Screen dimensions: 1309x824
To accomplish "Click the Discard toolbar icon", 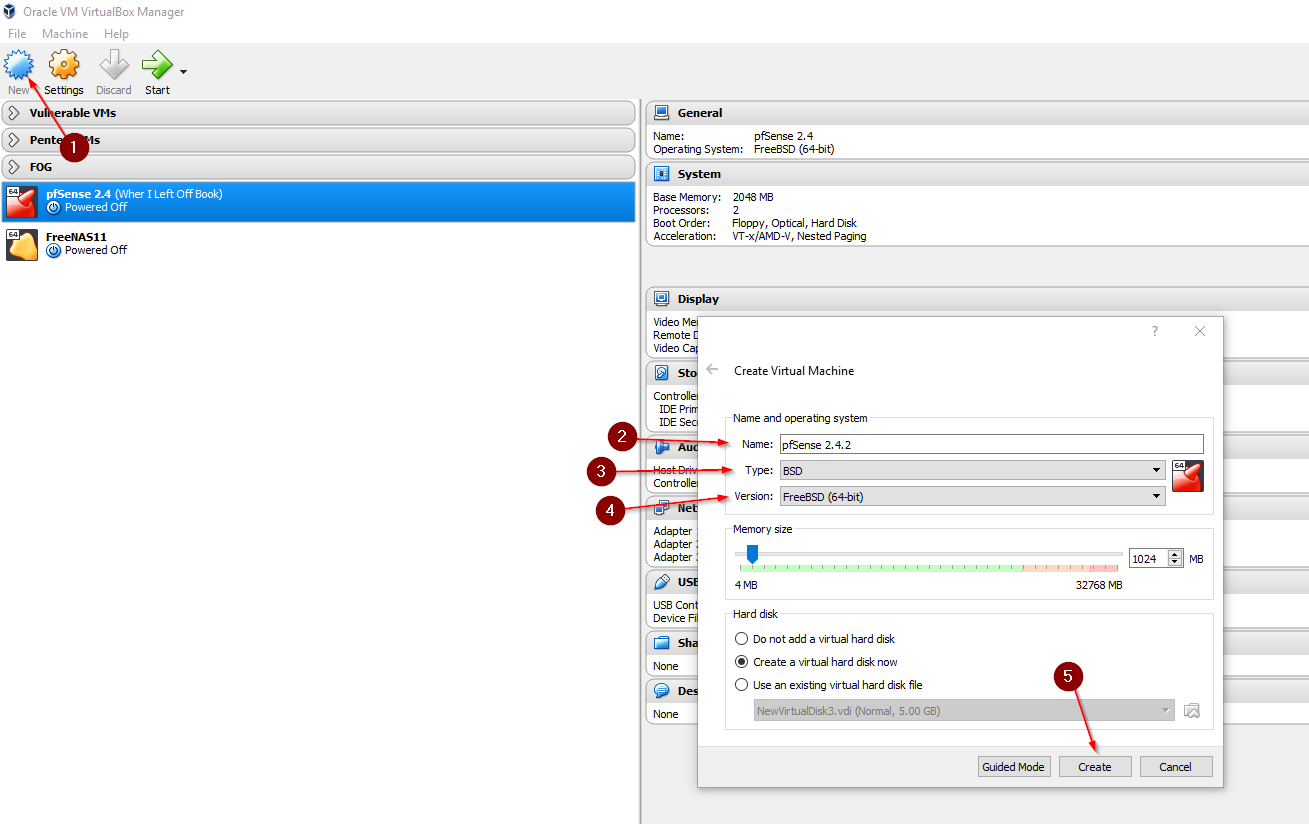I will (114, 66).
